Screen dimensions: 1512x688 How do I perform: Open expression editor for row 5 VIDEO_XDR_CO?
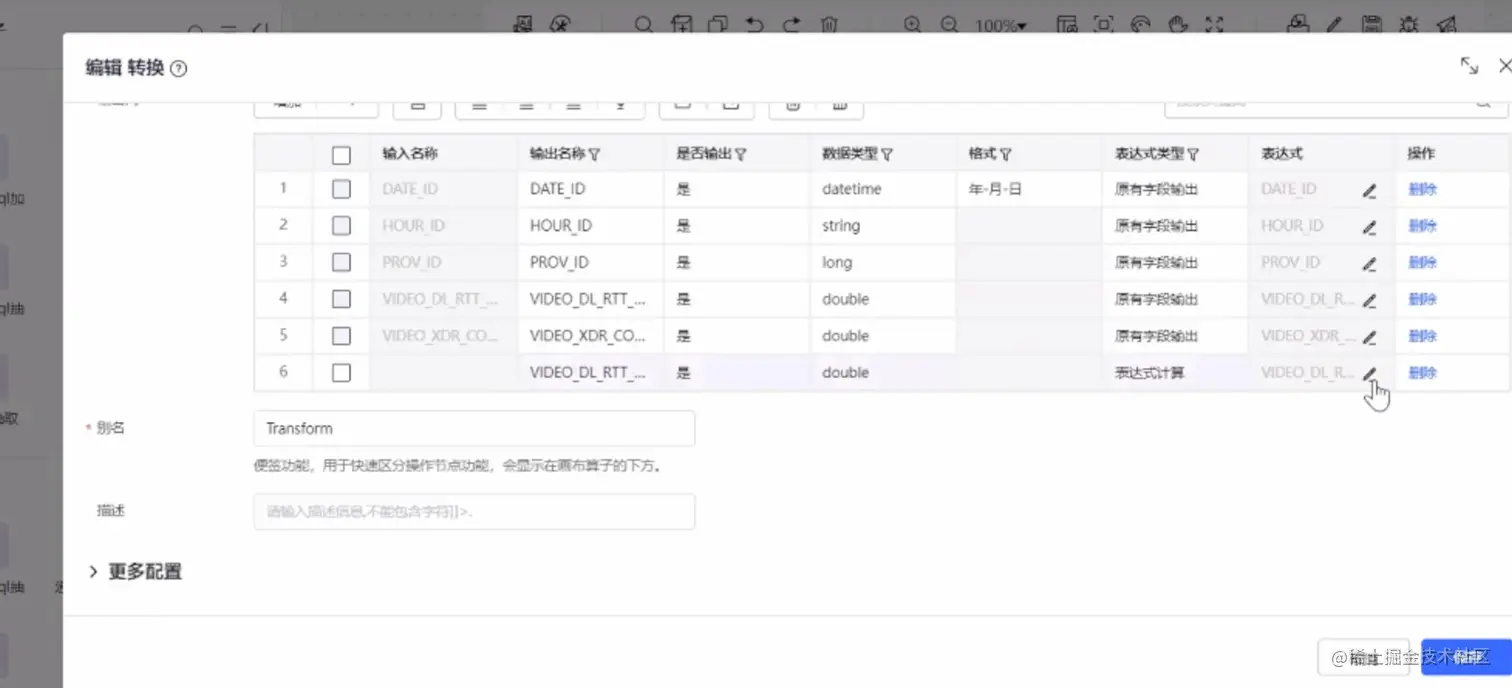[x=1369, y=337]
